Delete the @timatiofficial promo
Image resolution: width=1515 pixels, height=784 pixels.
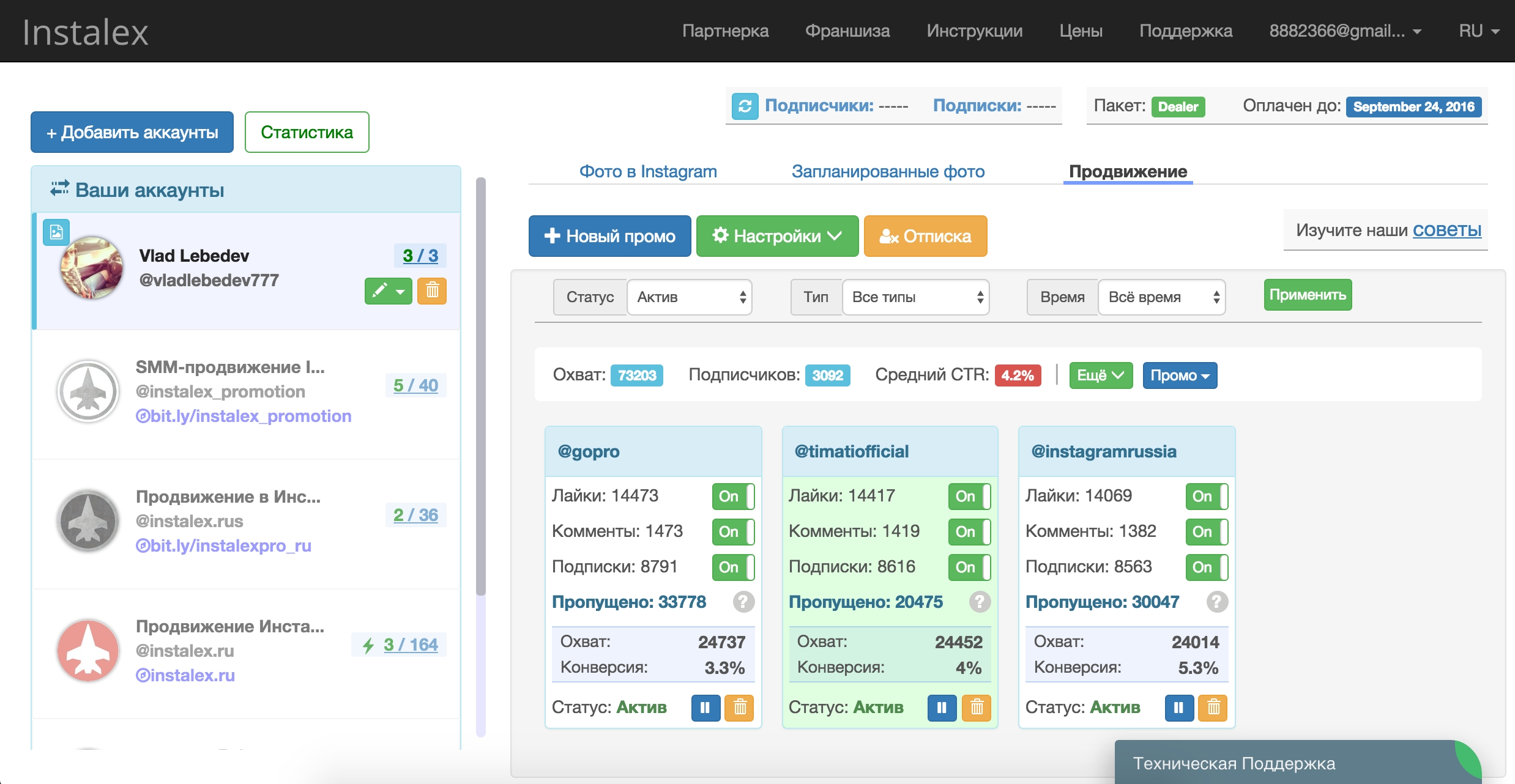(977, 708)
